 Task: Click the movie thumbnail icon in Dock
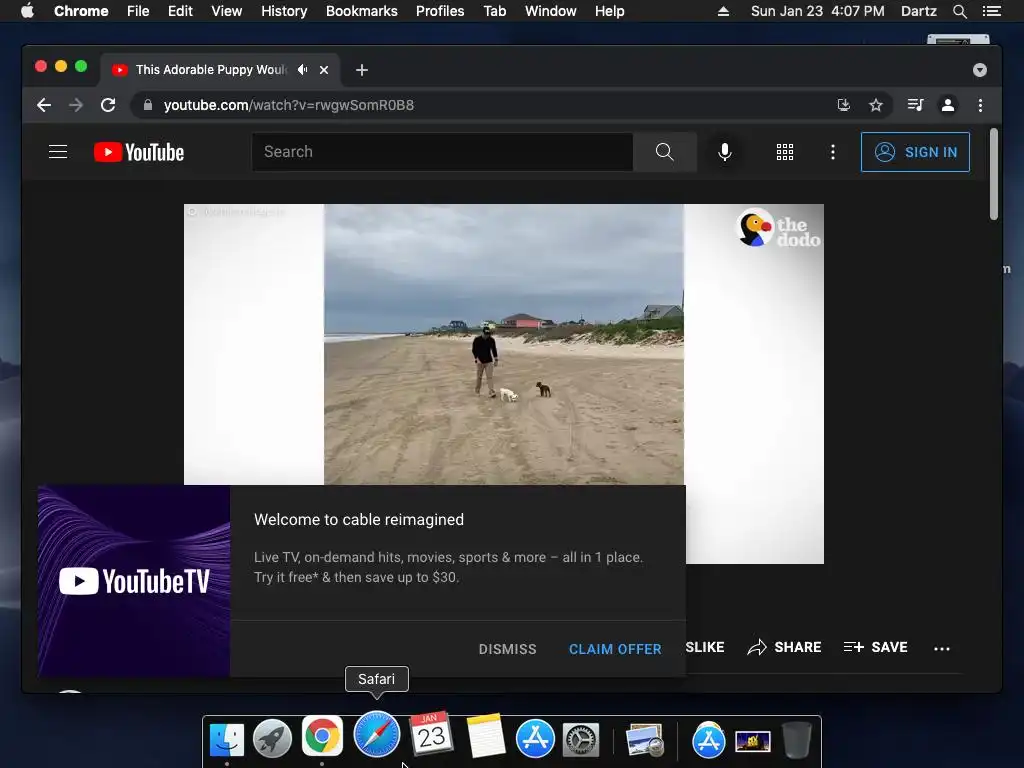[x=753, y=741]
